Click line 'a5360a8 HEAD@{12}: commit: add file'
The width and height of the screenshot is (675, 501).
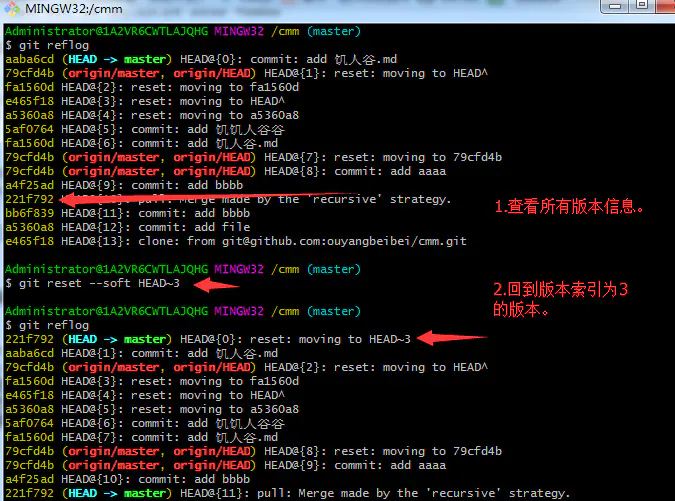[127, 227]
